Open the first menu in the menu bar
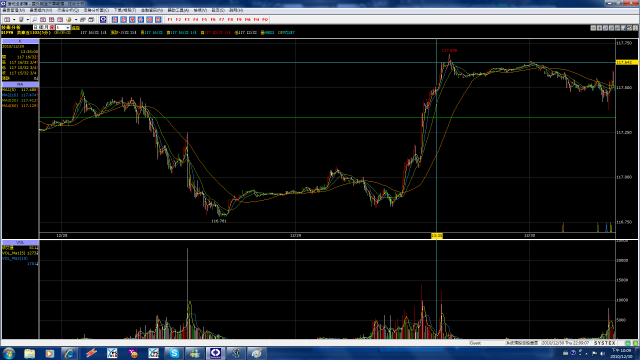This screenshot has width=640, height=360. 13,10
